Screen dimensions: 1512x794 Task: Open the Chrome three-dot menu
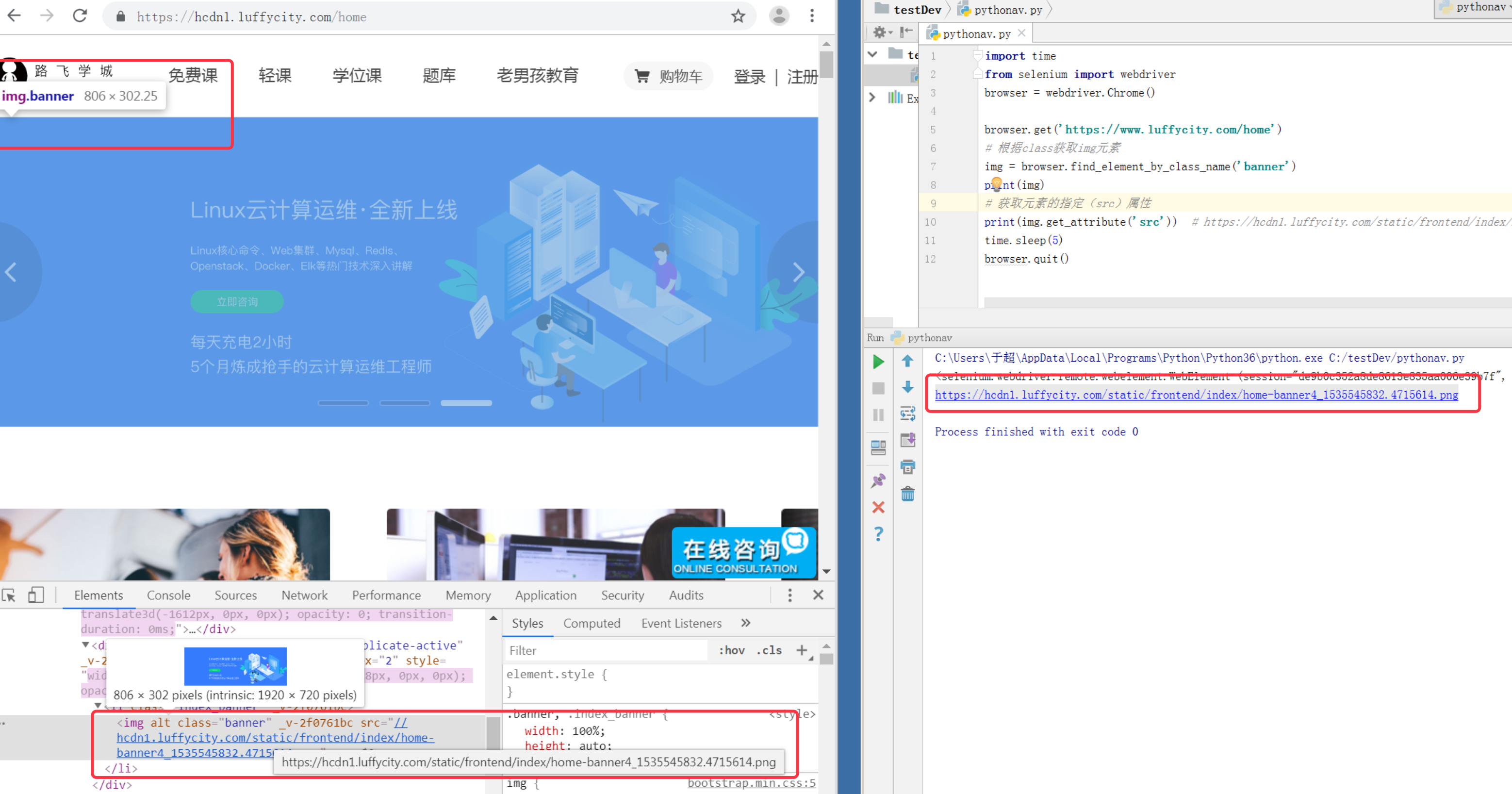(x=812, y=17)
